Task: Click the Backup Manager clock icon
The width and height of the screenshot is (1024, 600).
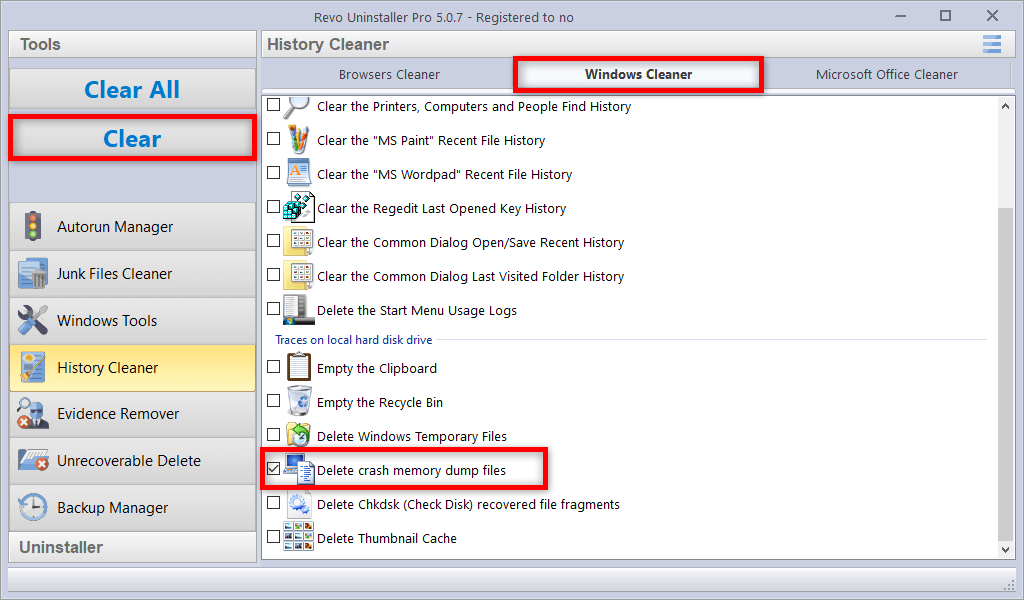Action: 33,507
